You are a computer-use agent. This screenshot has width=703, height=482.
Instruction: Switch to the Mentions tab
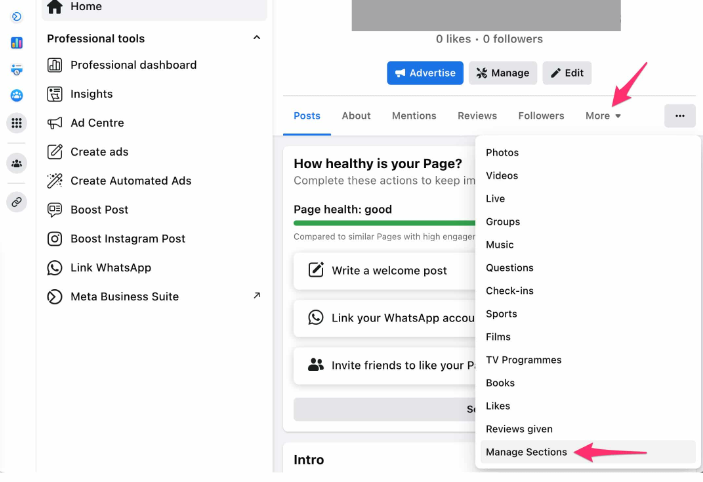414,116
